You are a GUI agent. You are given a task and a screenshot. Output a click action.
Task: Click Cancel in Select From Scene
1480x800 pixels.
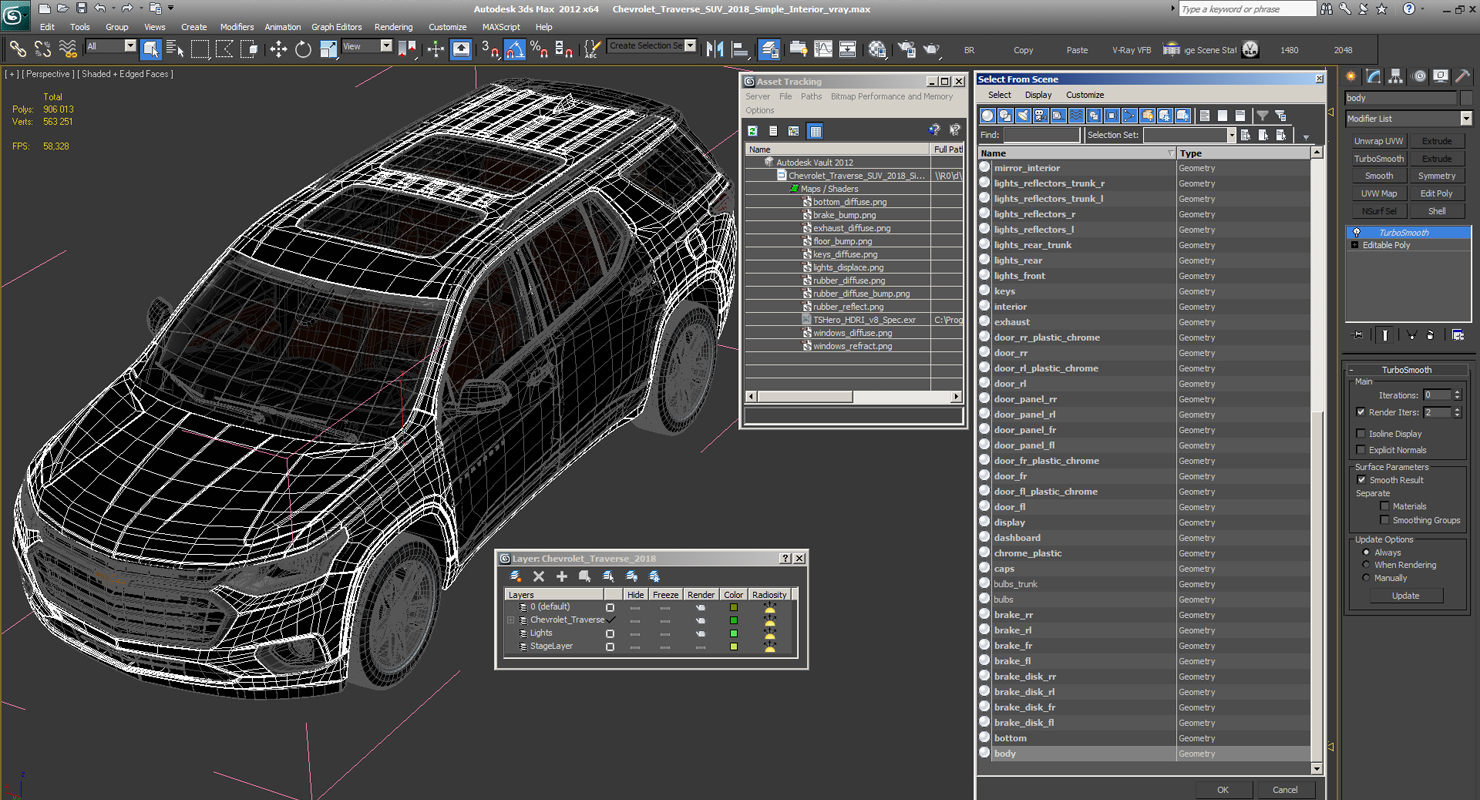pyautogui.click(x=1285, y=790)
